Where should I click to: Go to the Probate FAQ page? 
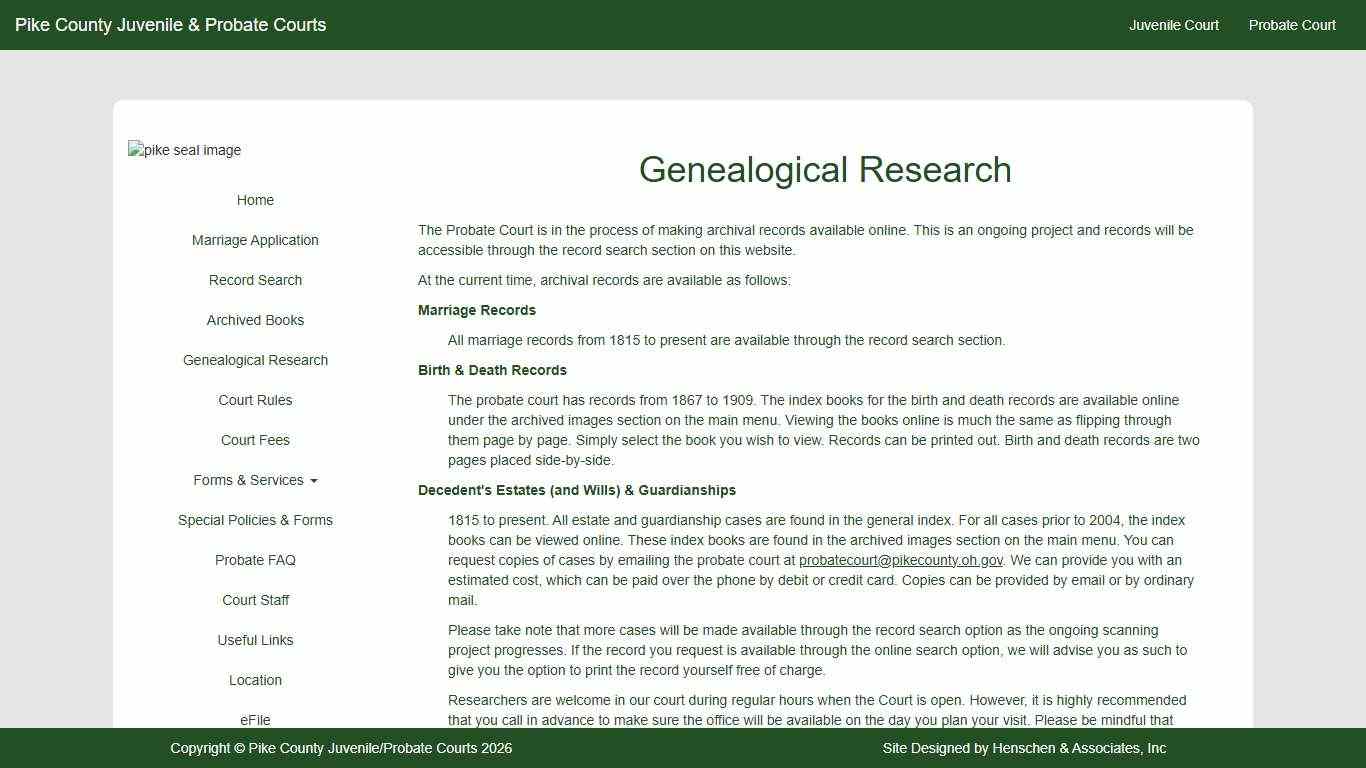point(255,560)
